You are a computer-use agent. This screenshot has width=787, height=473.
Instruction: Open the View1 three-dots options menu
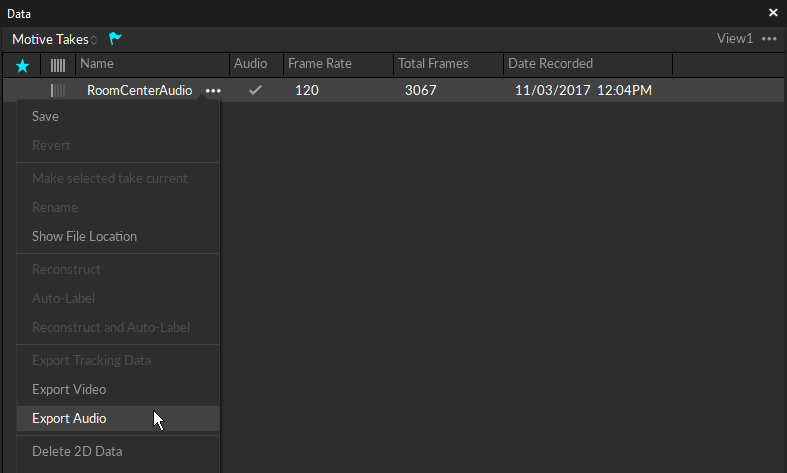coord(769,39)
